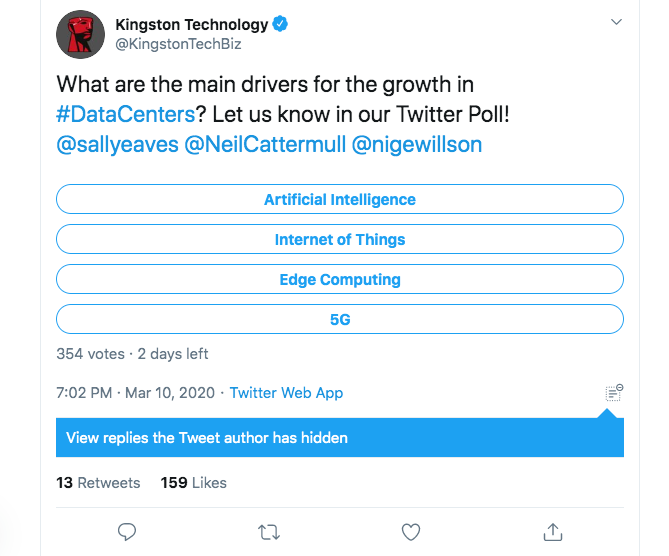The image size is (669, 556).
Task: Vote for Internet of Things option
Action: pos(340,239)
